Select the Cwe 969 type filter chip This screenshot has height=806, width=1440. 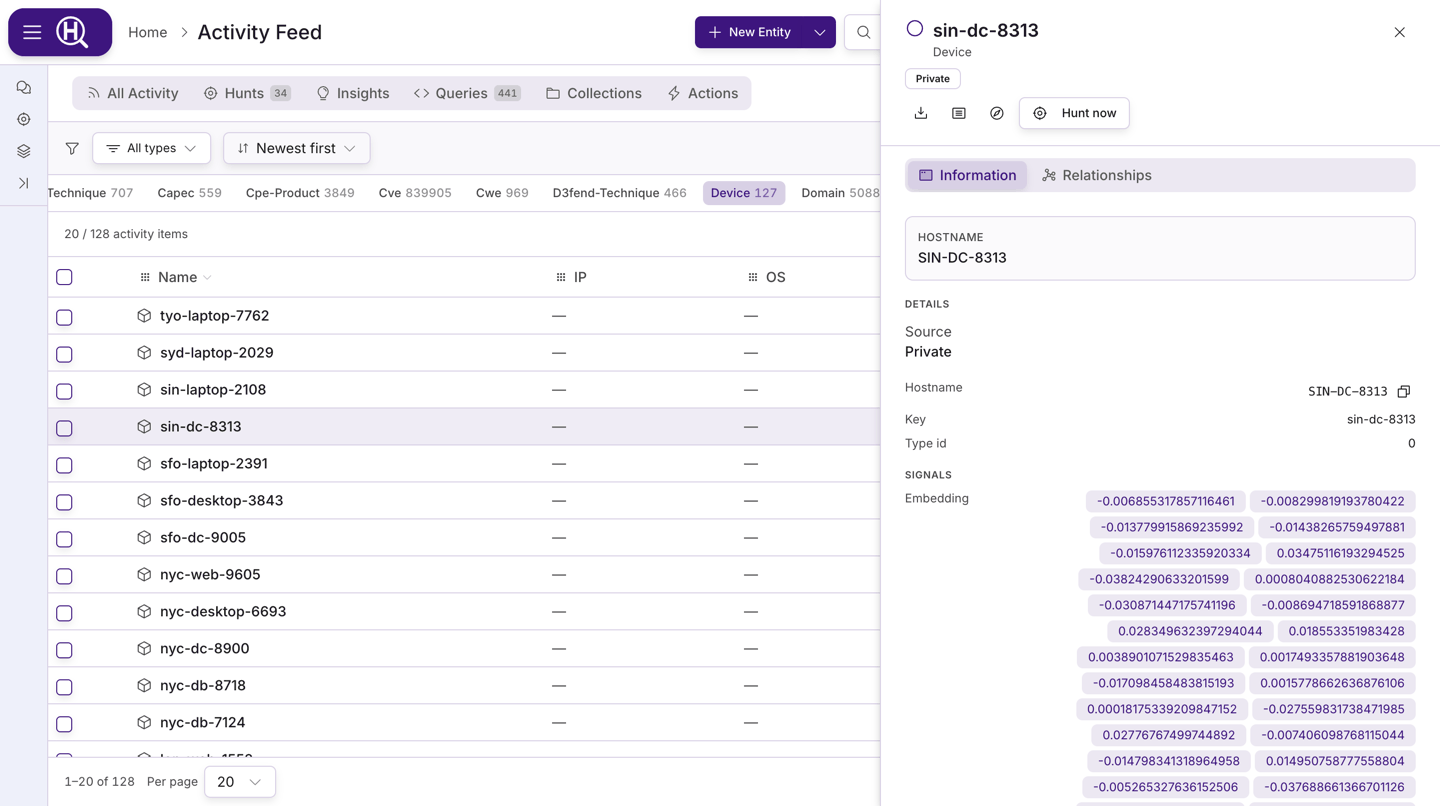coord(502,193)
